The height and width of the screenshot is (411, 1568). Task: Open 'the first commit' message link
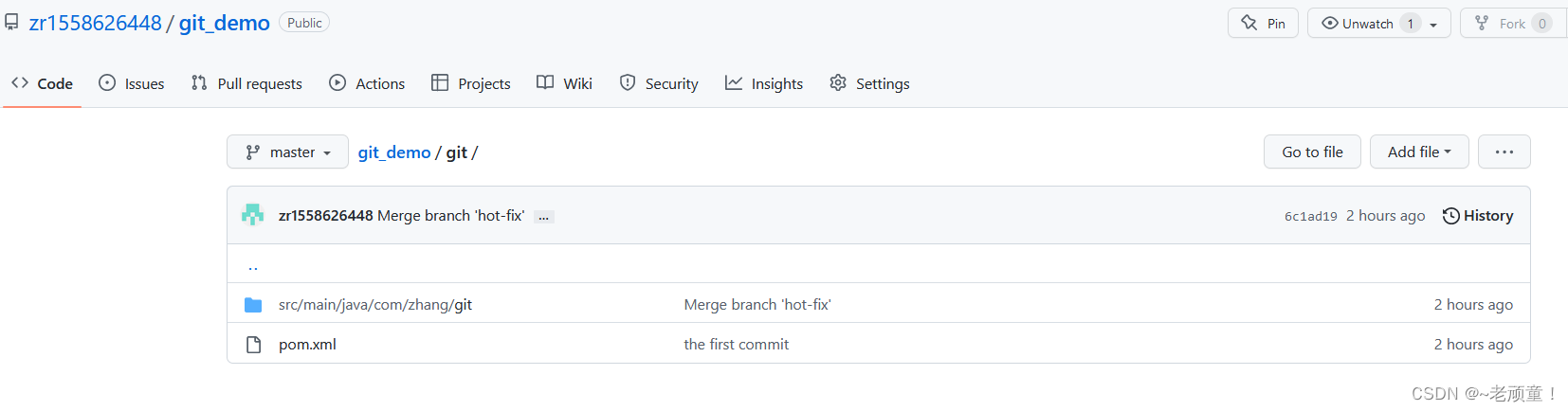click(x=737, y=345)
